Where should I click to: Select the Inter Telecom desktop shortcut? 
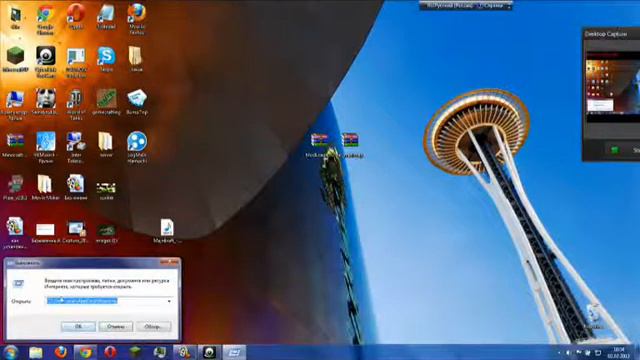click(76, 147)
